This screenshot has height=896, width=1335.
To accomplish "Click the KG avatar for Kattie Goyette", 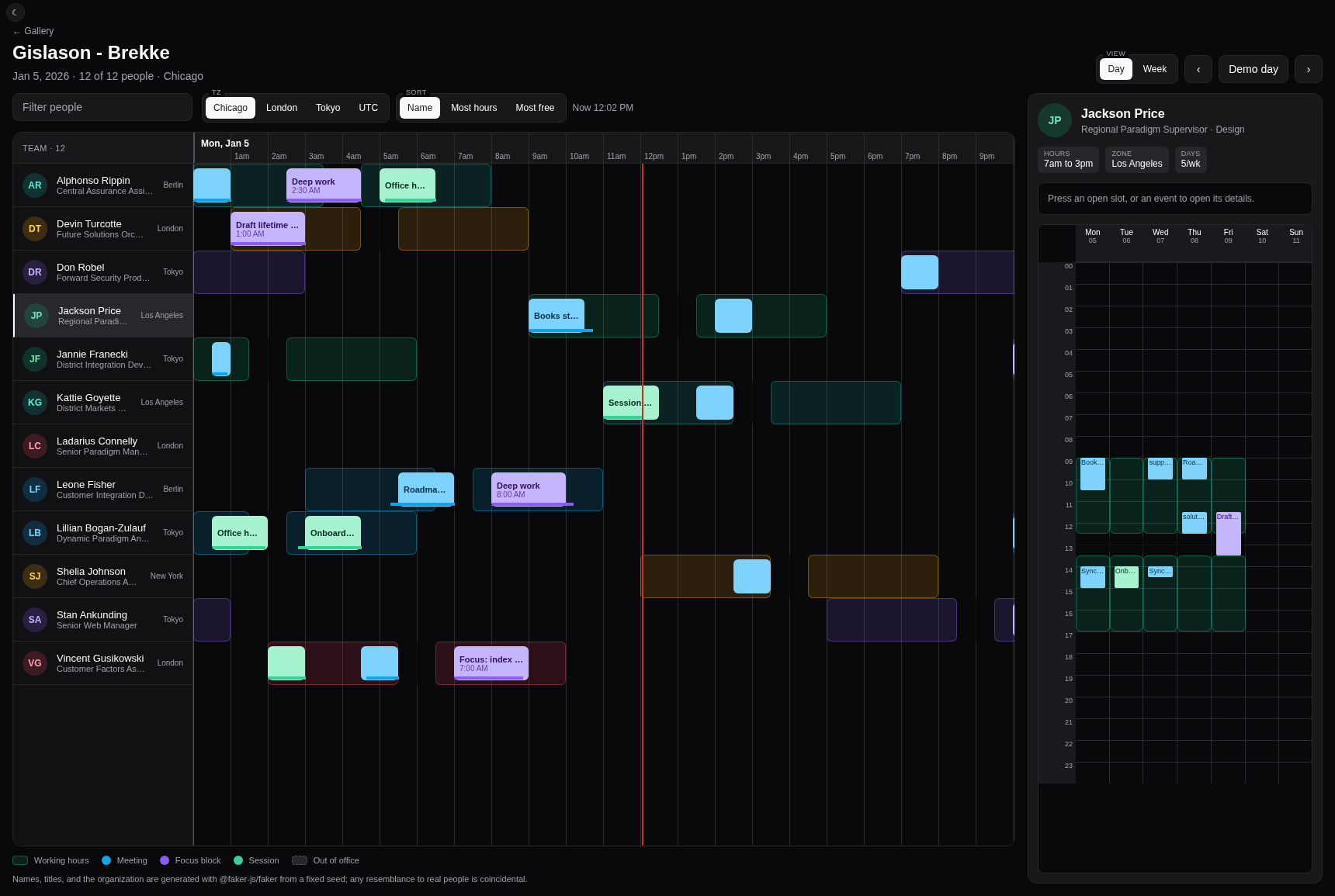I will (x=35, y=403).
